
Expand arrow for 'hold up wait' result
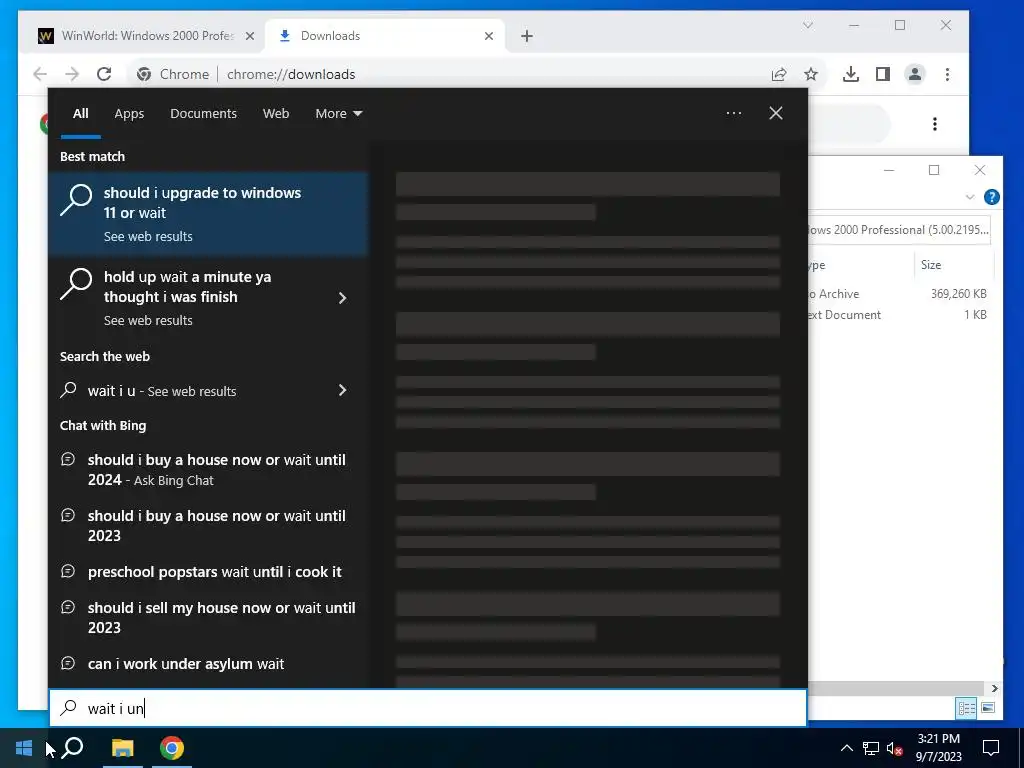[342, 298]
